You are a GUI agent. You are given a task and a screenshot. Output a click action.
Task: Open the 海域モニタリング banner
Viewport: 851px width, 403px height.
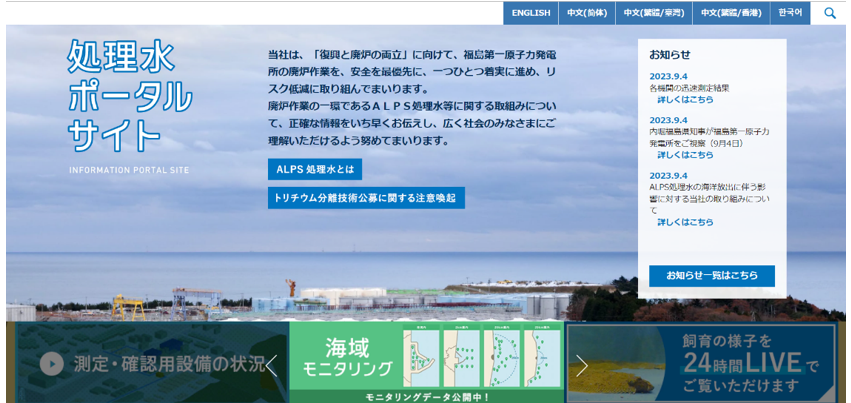pos(427,362)
